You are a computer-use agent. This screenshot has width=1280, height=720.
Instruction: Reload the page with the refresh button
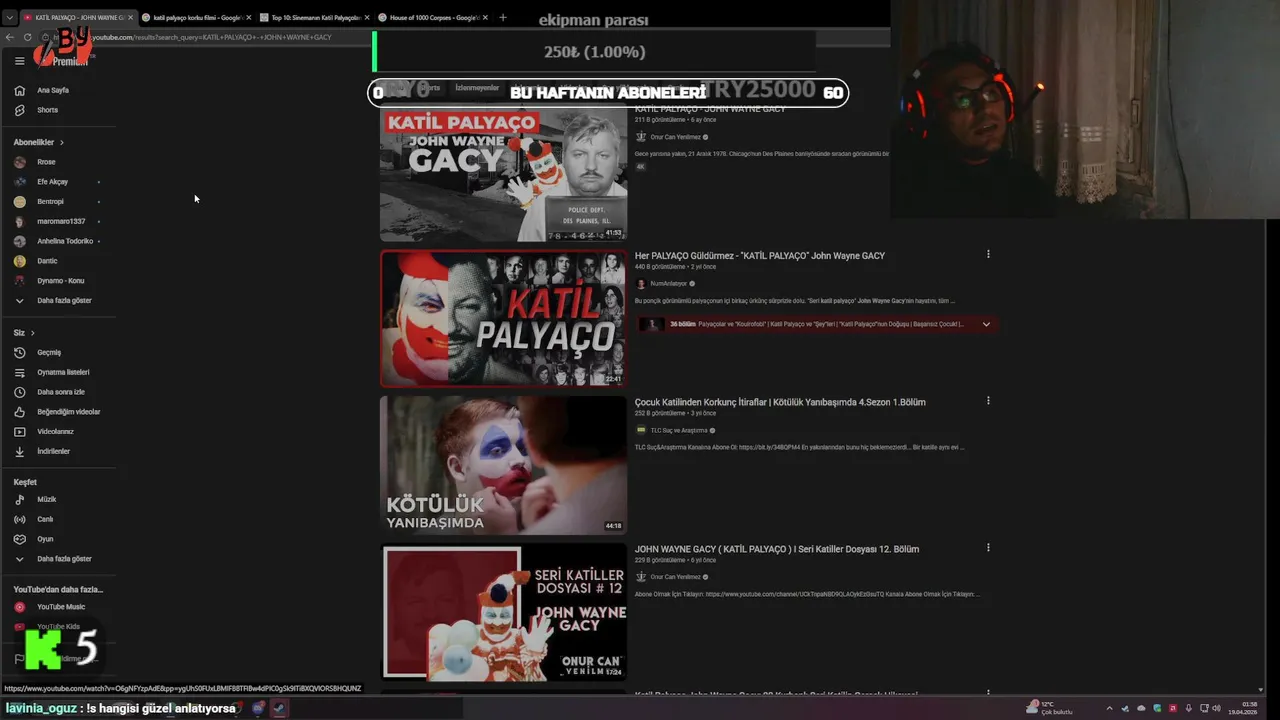click(27, 37)
